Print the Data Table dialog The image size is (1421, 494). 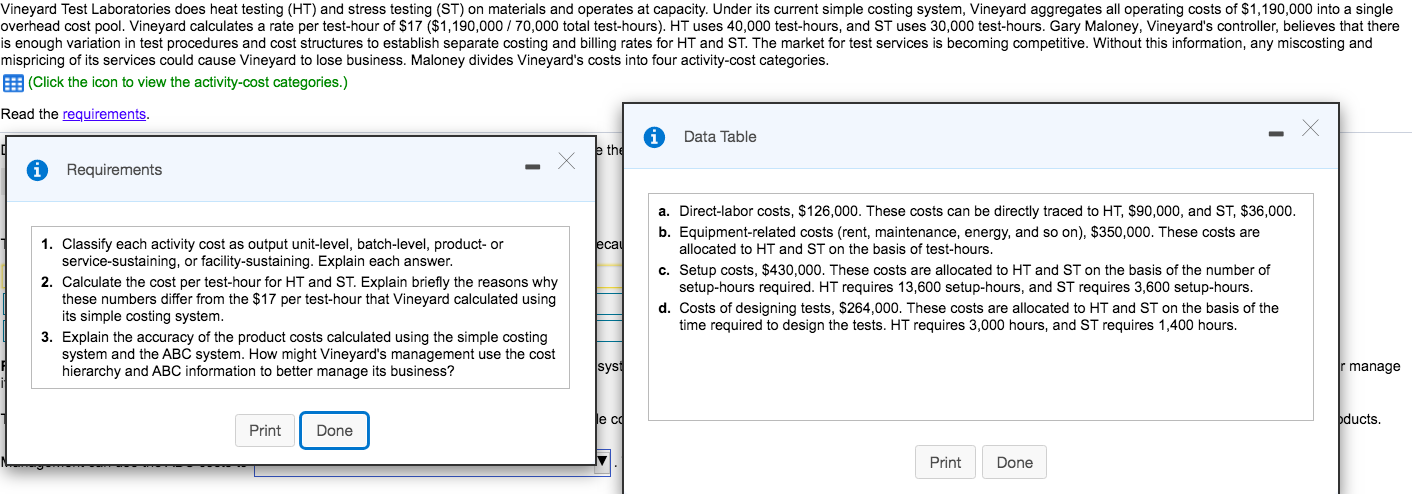(x=945, y=462)
